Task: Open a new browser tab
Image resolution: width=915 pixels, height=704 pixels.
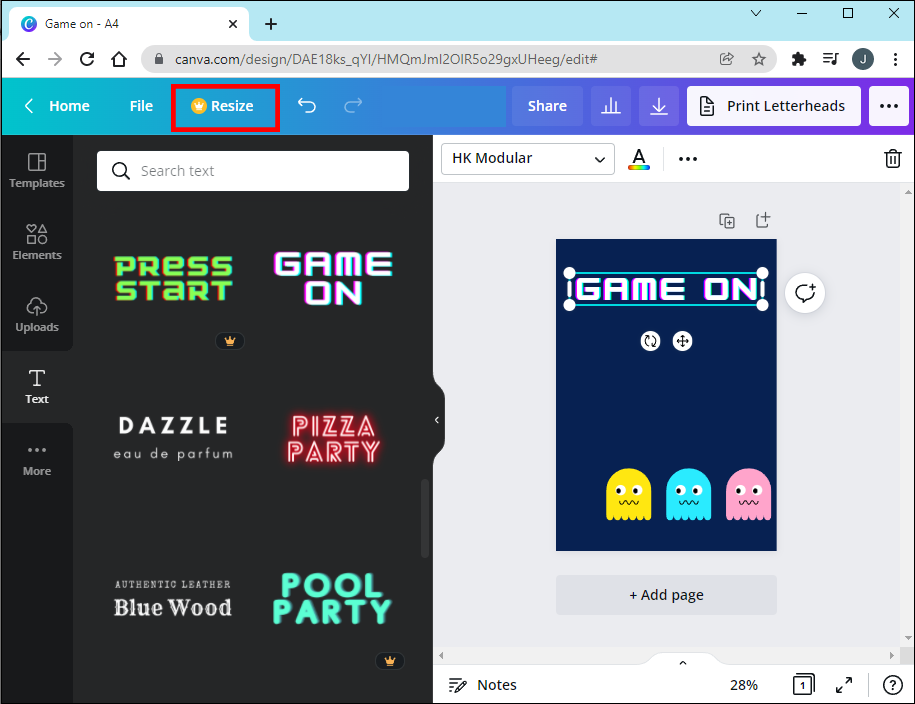Action: coord(271,24)
